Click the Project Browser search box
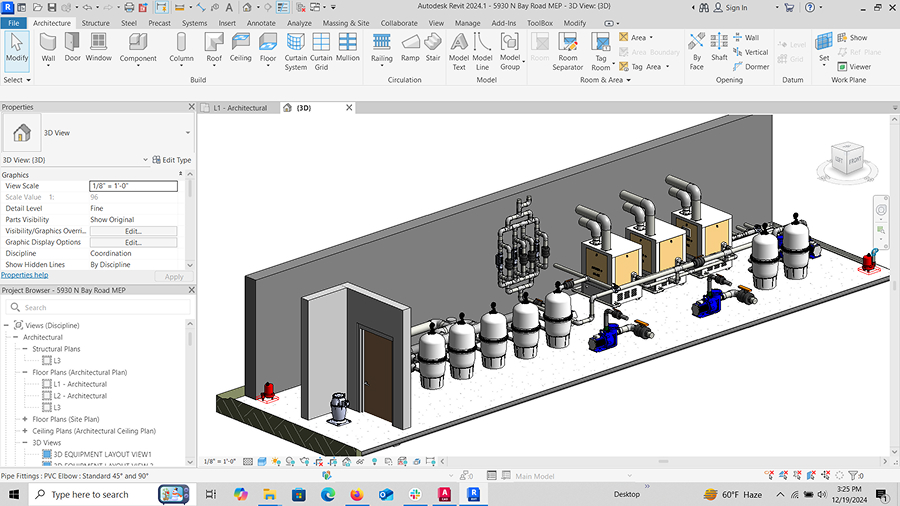The image size is (900, 506). (x=98, y=308)
